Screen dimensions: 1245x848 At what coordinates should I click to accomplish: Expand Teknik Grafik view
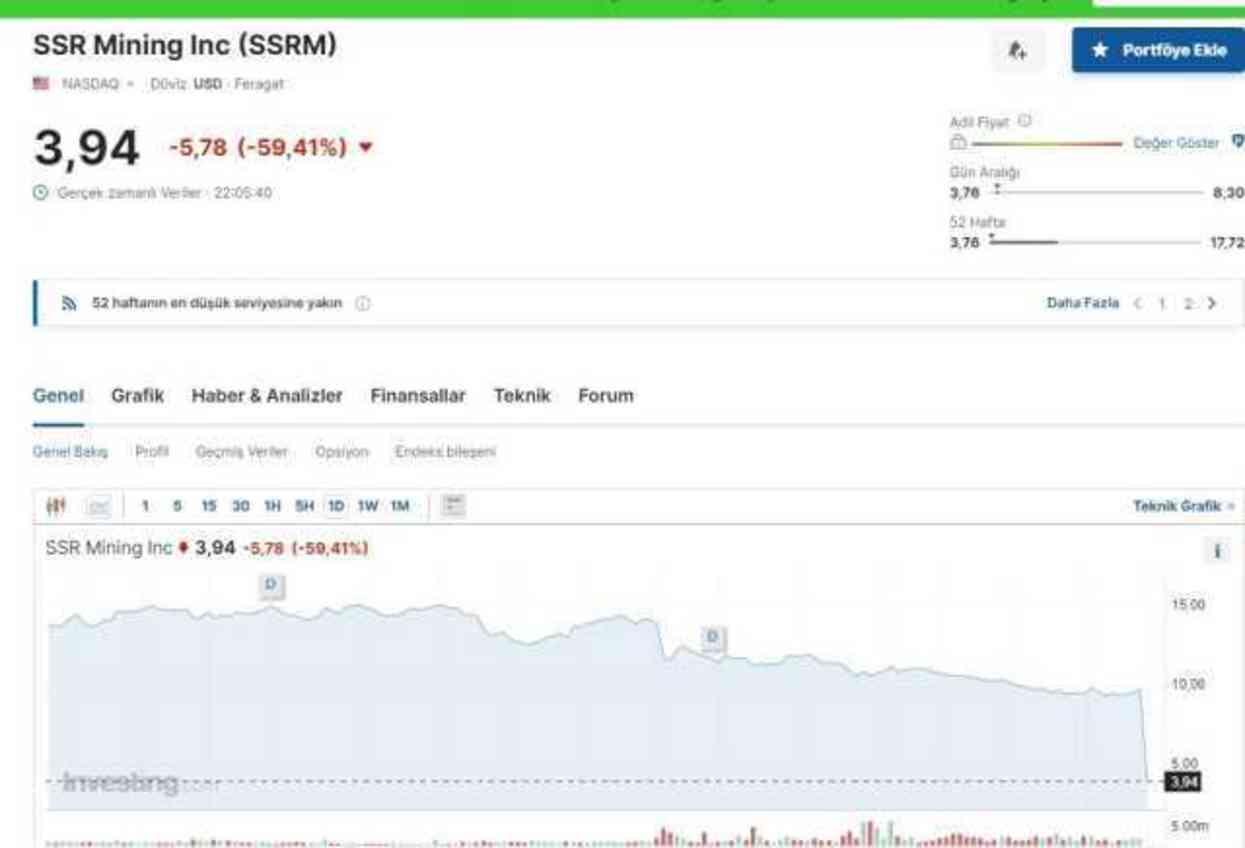pos(1183,506)
